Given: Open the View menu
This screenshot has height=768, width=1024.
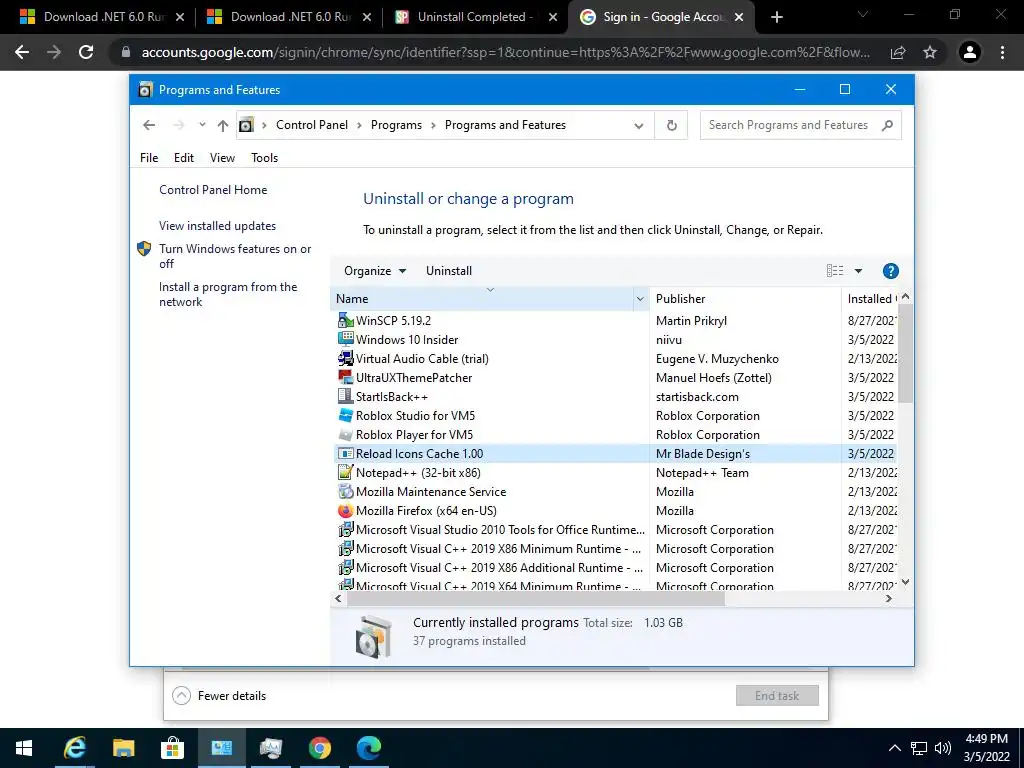Looking at the screenshot, I should click(x=222, y=158).
